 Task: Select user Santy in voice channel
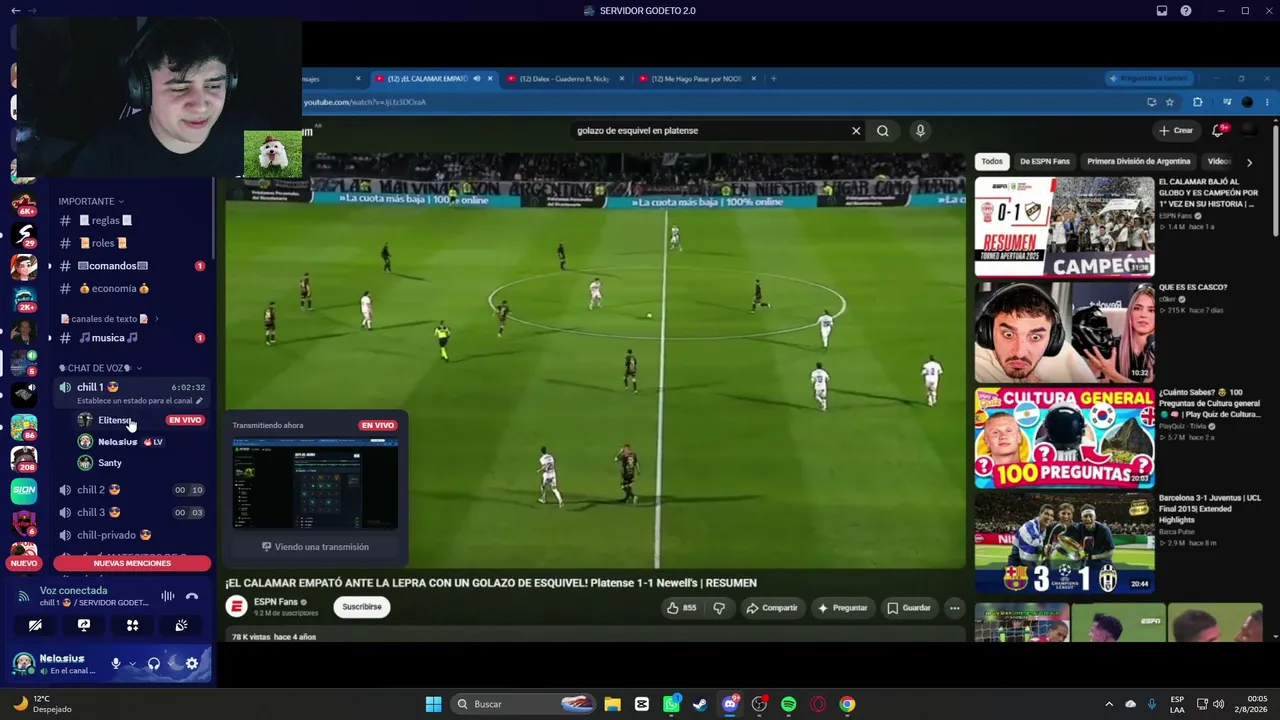(140, 463)
